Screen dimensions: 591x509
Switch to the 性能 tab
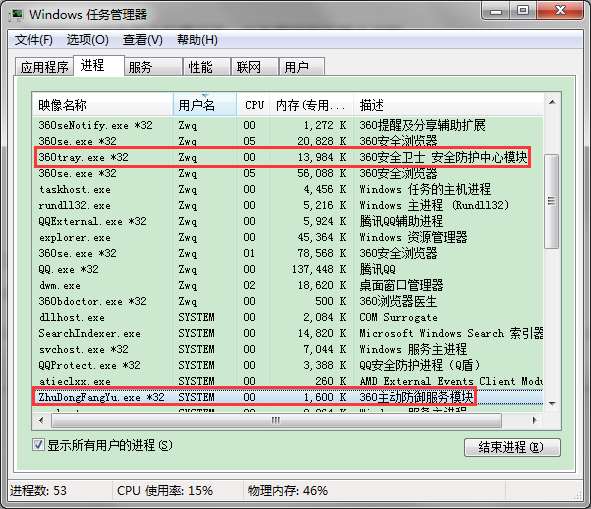click(x=207, y=67)
